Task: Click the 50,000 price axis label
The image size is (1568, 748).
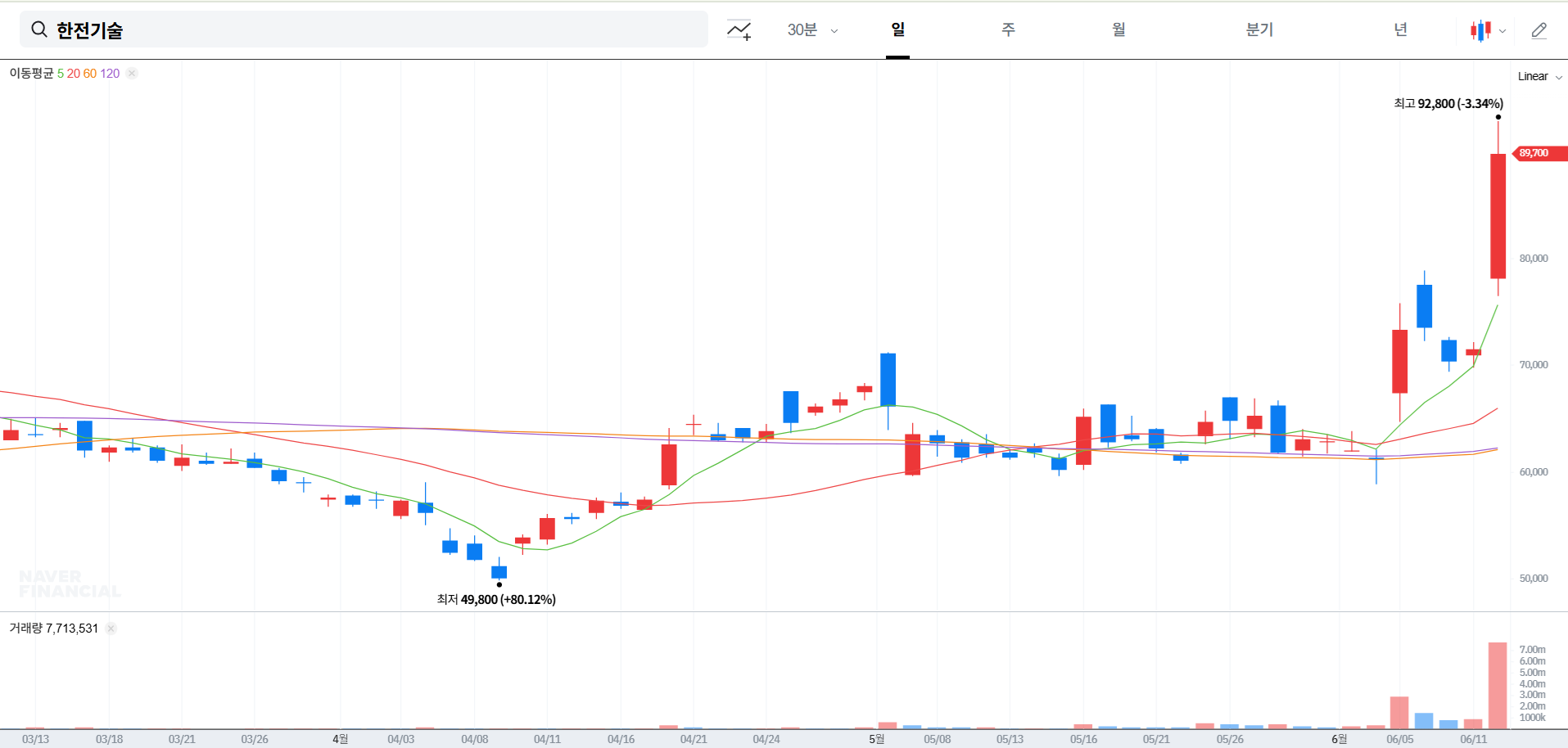Action: (1534, 579)
